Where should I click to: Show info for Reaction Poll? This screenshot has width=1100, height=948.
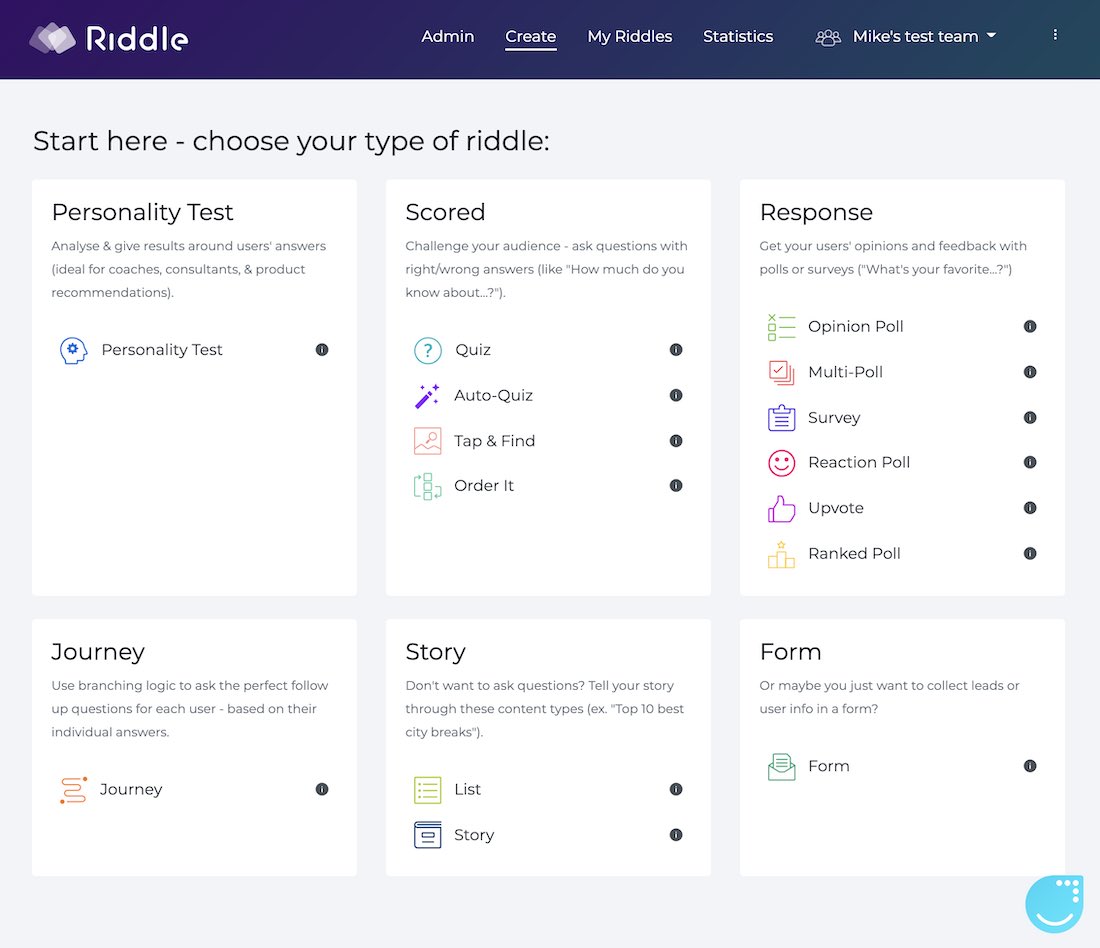click(1030, 462)
